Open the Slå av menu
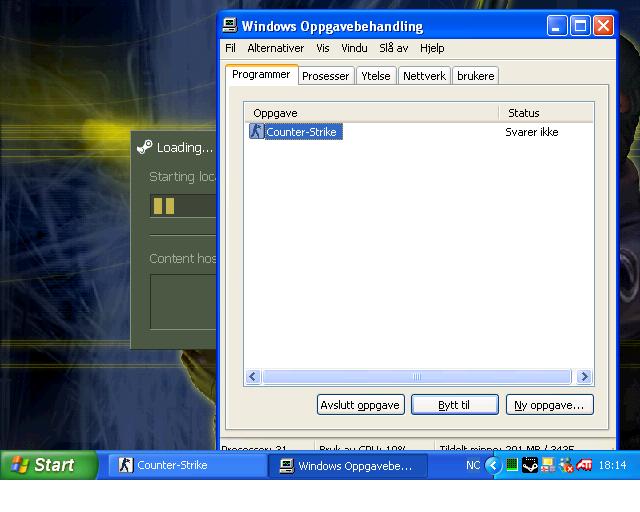This screenshot has height=512, width=640. pyautogui.click(x=393, y=48)
